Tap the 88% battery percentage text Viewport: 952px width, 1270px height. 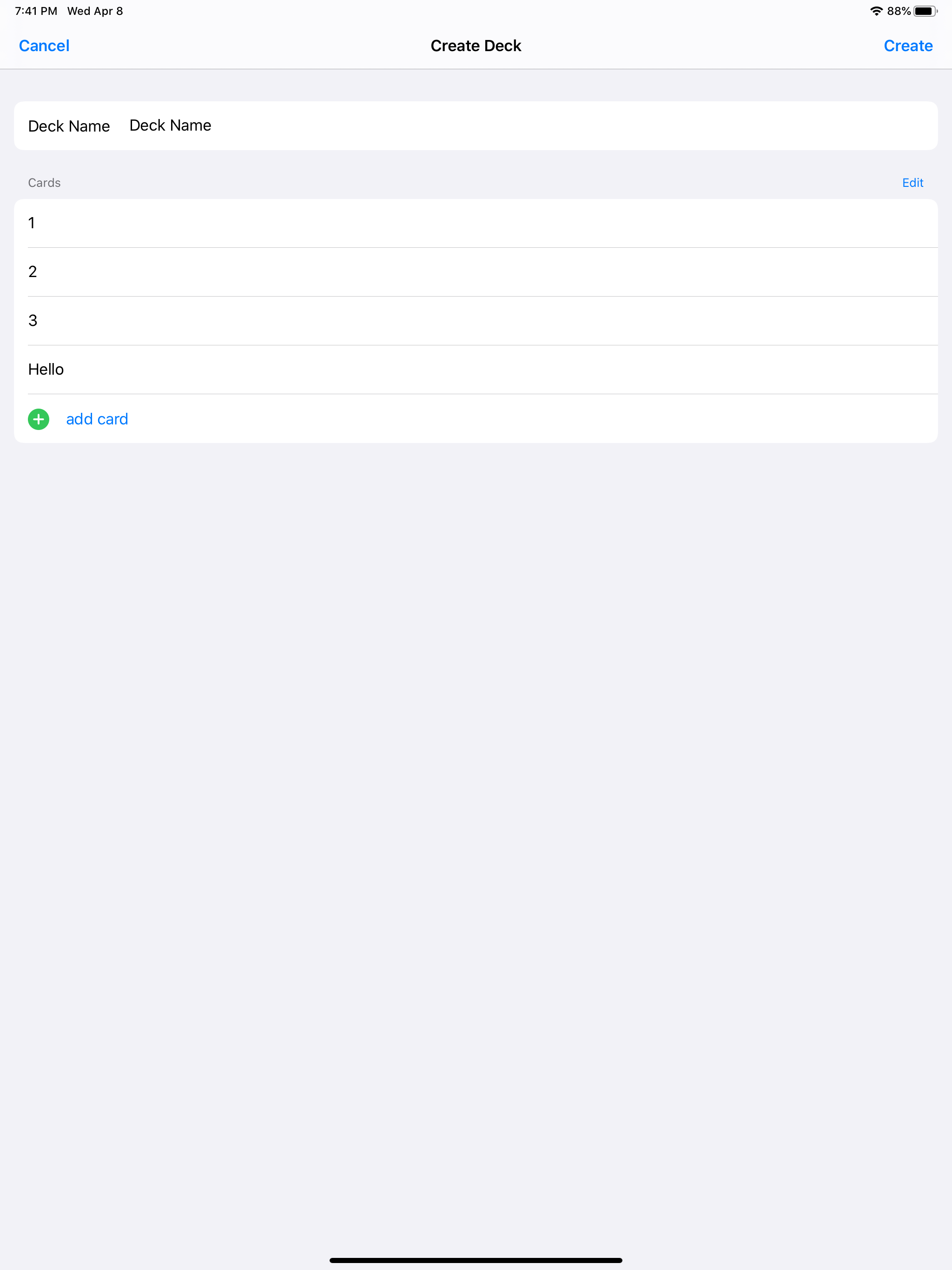tap(899, 10)
